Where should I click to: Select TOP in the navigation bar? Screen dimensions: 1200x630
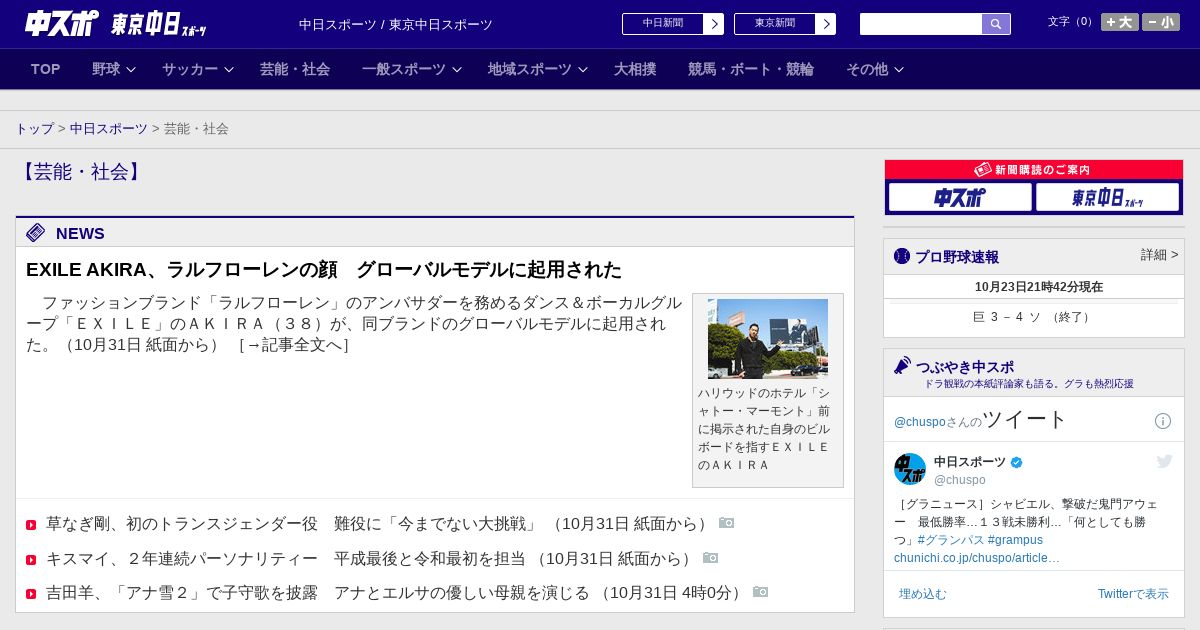point(46,69)
